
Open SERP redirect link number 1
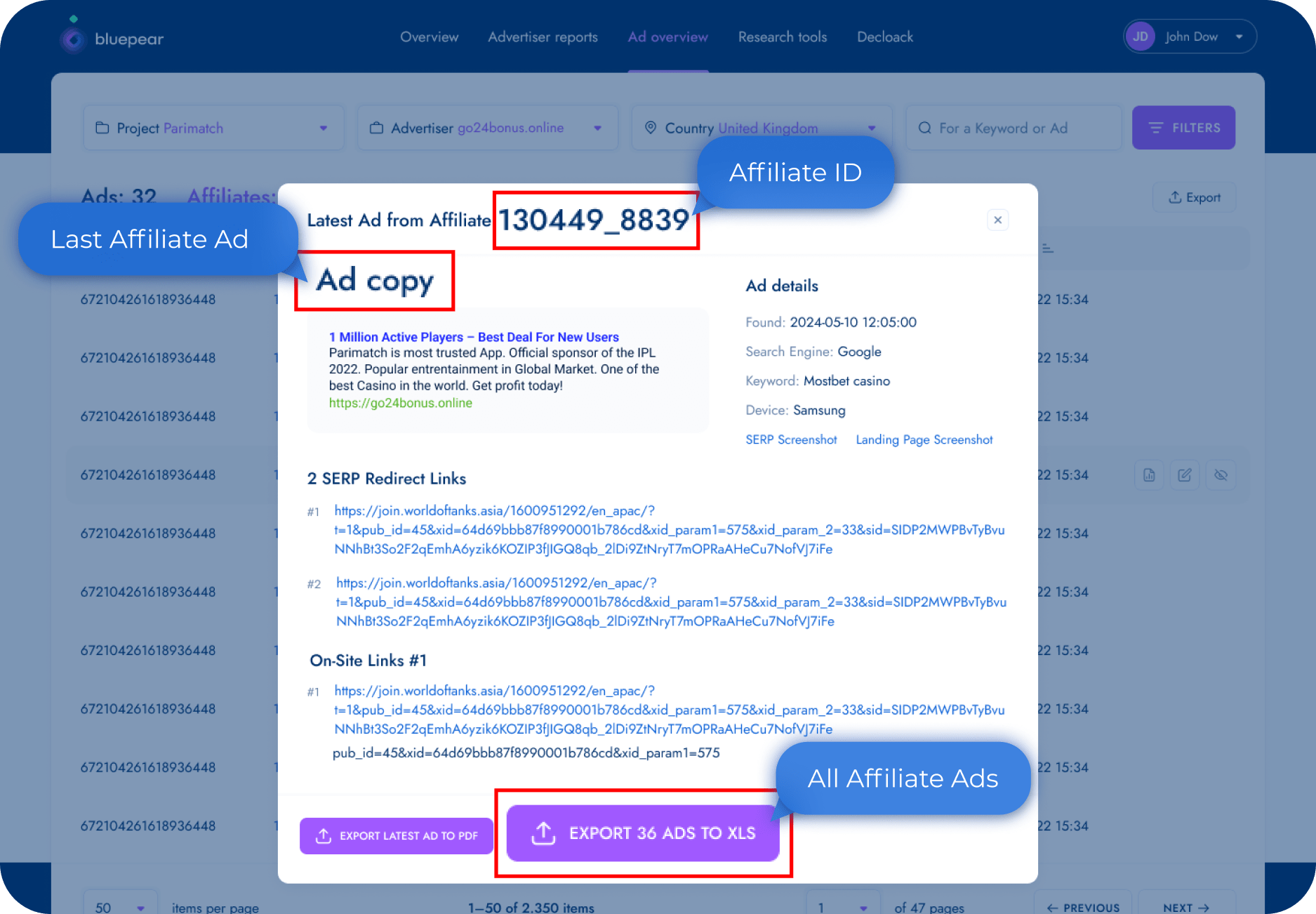(x=669, y=529)
